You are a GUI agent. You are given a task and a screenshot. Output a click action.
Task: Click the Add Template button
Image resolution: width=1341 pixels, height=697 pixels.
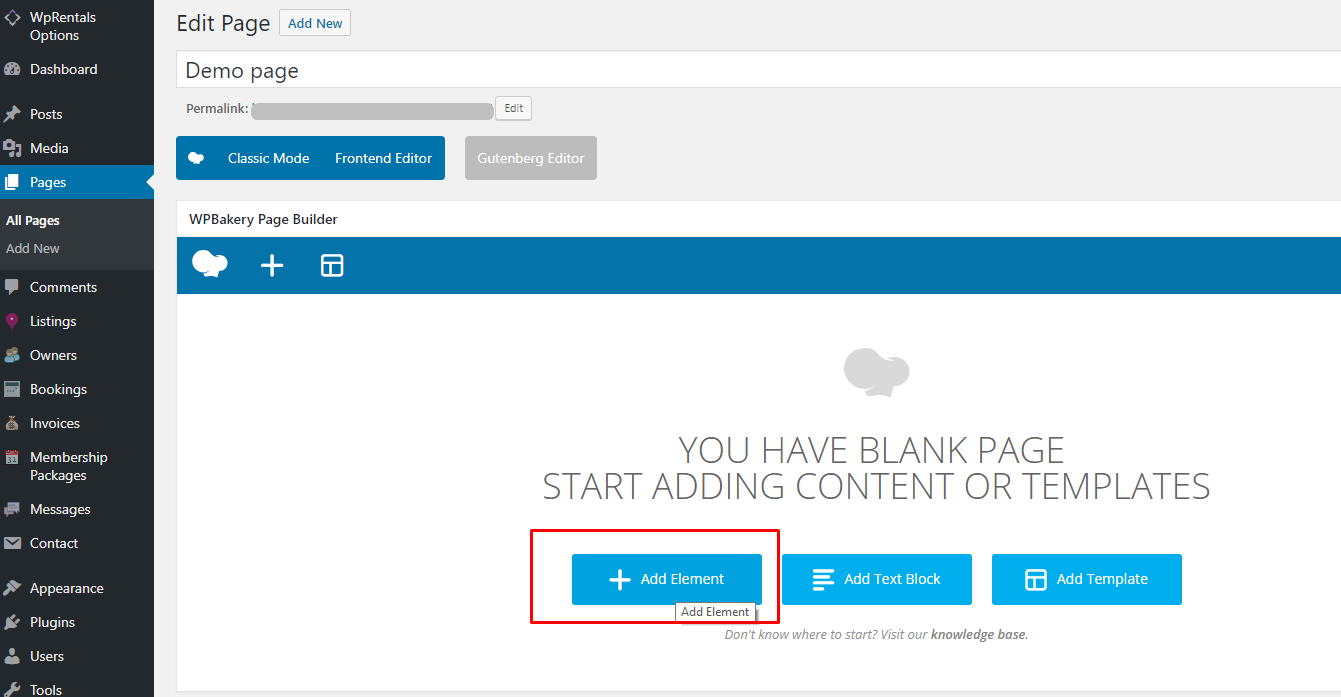point(1087,579)
